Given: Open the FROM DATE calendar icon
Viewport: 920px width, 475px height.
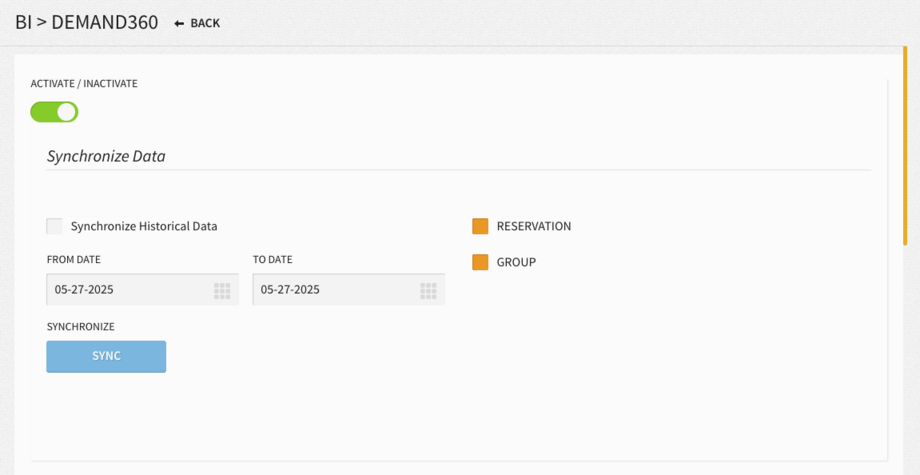Looking at the screenshot, I should 222,290.
